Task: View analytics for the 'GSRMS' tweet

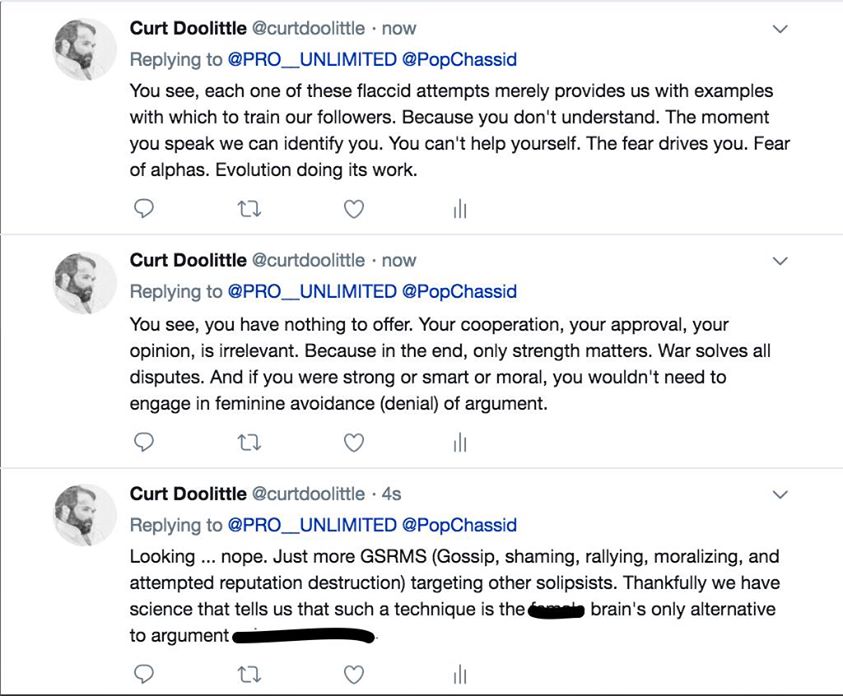Action: pyautogui.click(x=460, y=674)
